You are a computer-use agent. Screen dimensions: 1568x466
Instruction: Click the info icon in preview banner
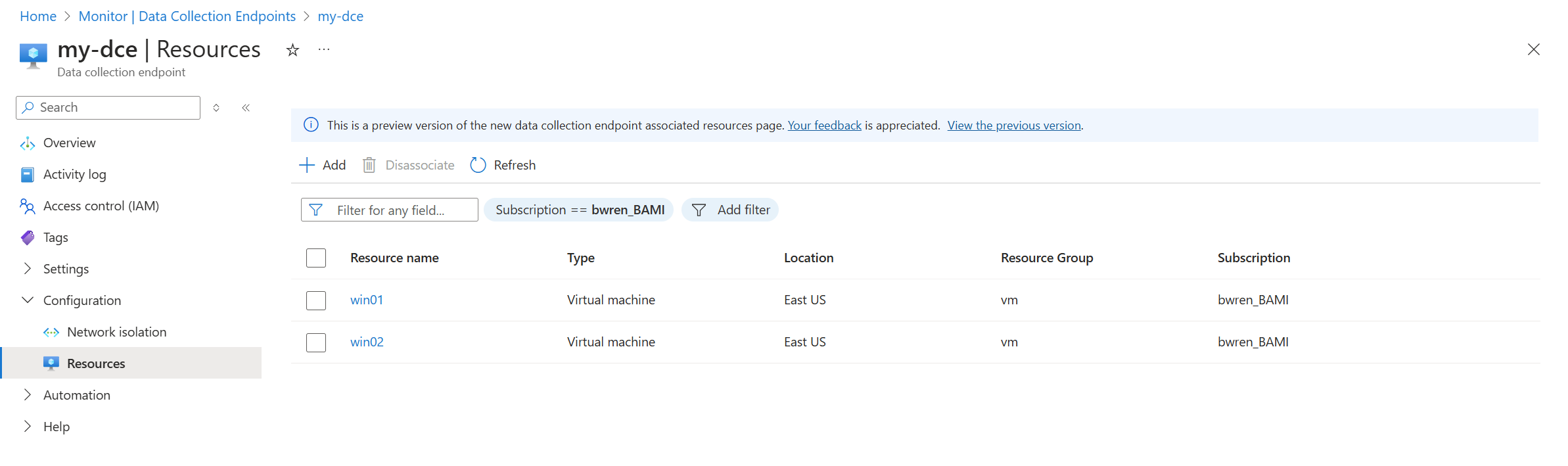point(311,125)
